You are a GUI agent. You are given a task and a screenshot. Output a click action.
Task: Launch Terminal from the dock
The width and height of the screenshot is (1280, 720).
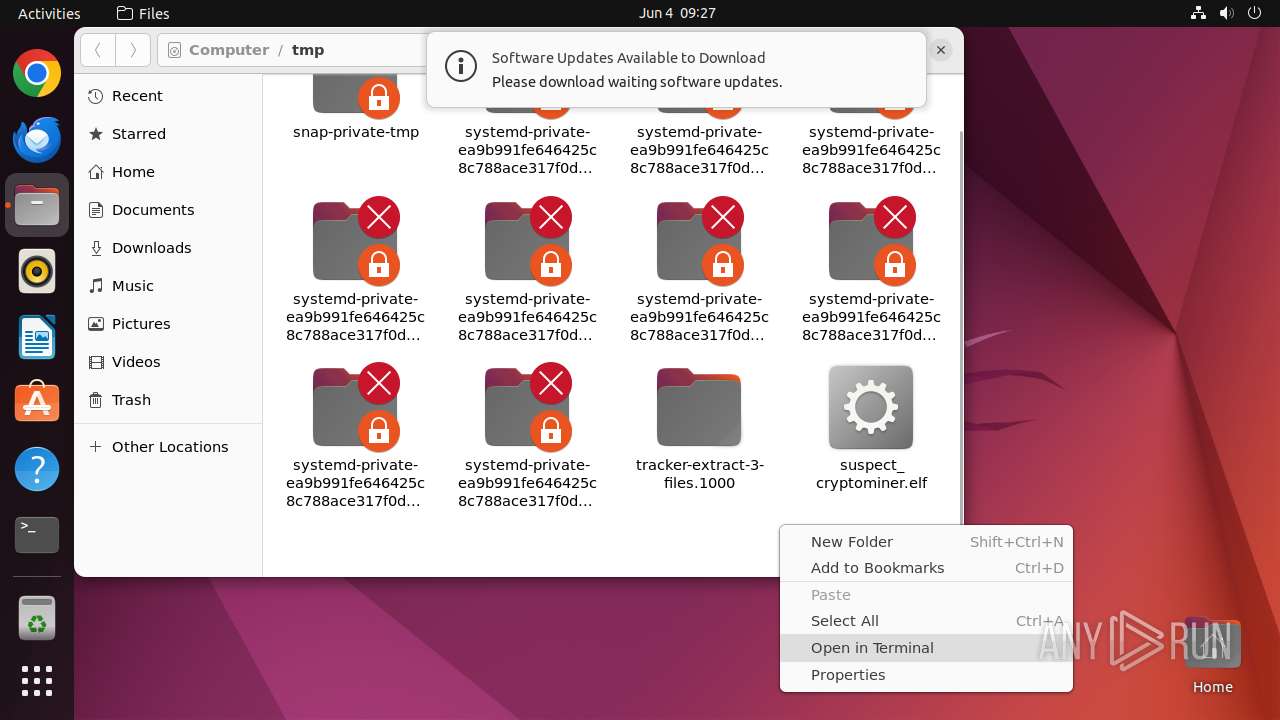[37, 535]
